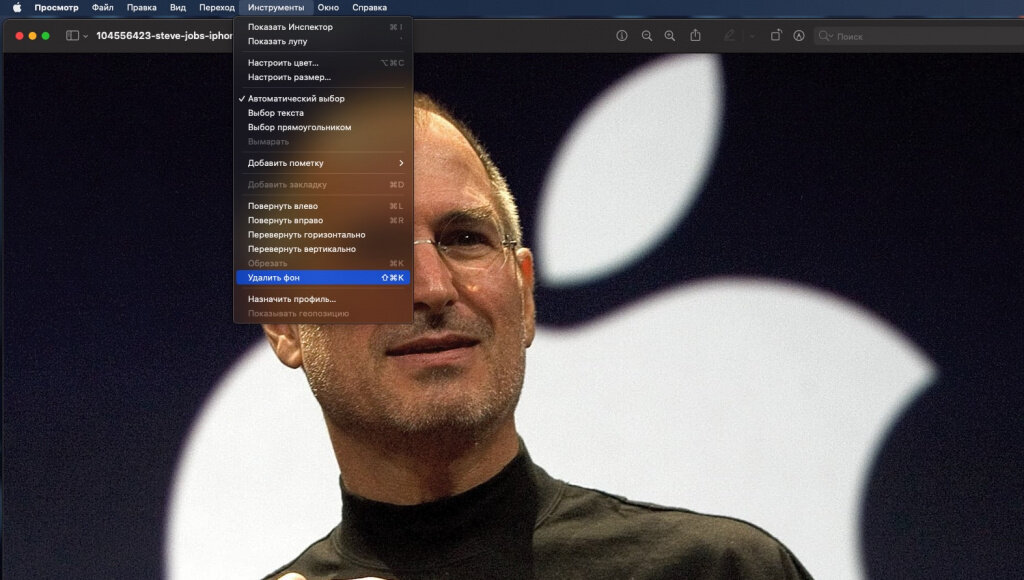Expand the Добавить пометку submenu
Screen dimensions: 1024x580
[323, 163]
